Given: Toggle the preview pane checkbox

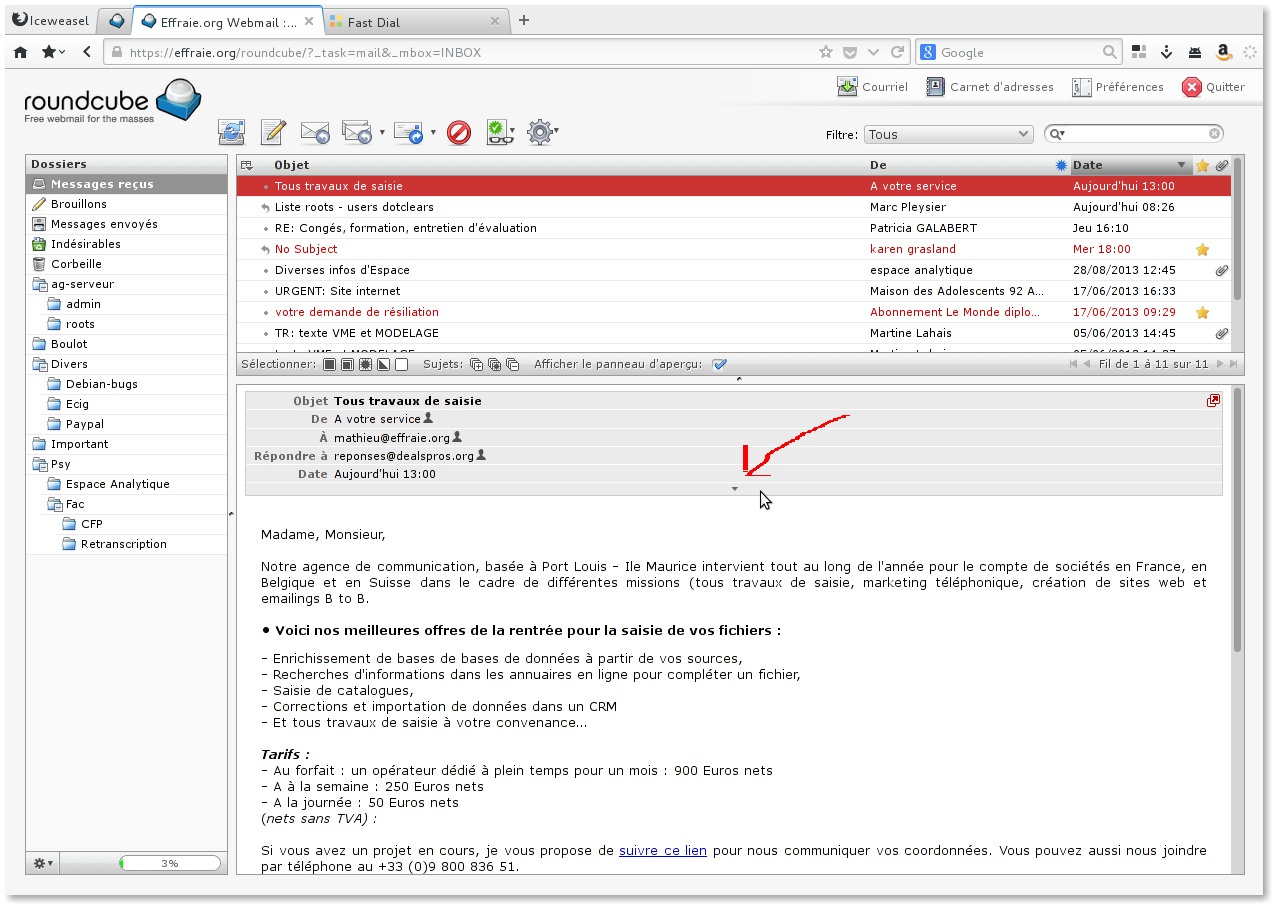Looking at the screenshot, I should click(719, 364).
